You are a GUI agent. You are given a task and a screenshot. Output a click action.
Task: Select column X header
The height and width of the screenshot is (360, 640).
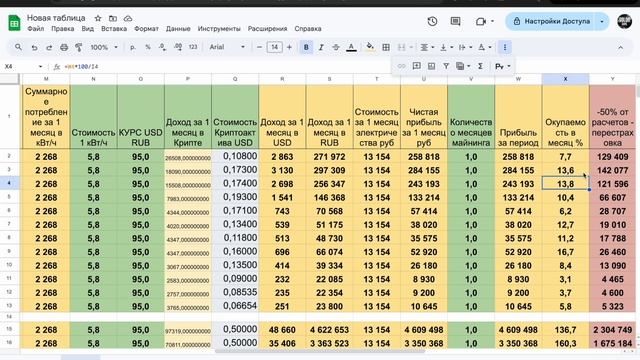click(565, 79)
